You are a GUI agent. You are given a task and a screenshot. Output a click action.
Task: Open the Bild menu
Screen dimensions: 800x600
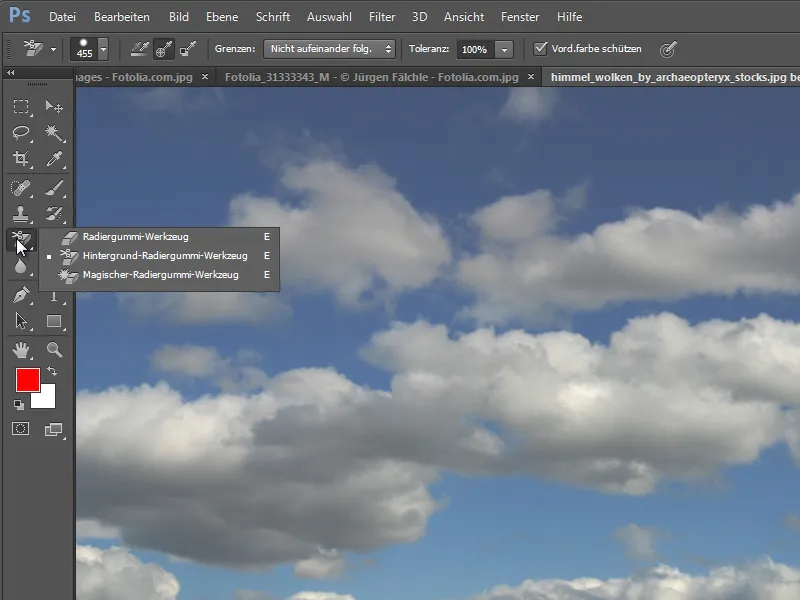[179, 17]
